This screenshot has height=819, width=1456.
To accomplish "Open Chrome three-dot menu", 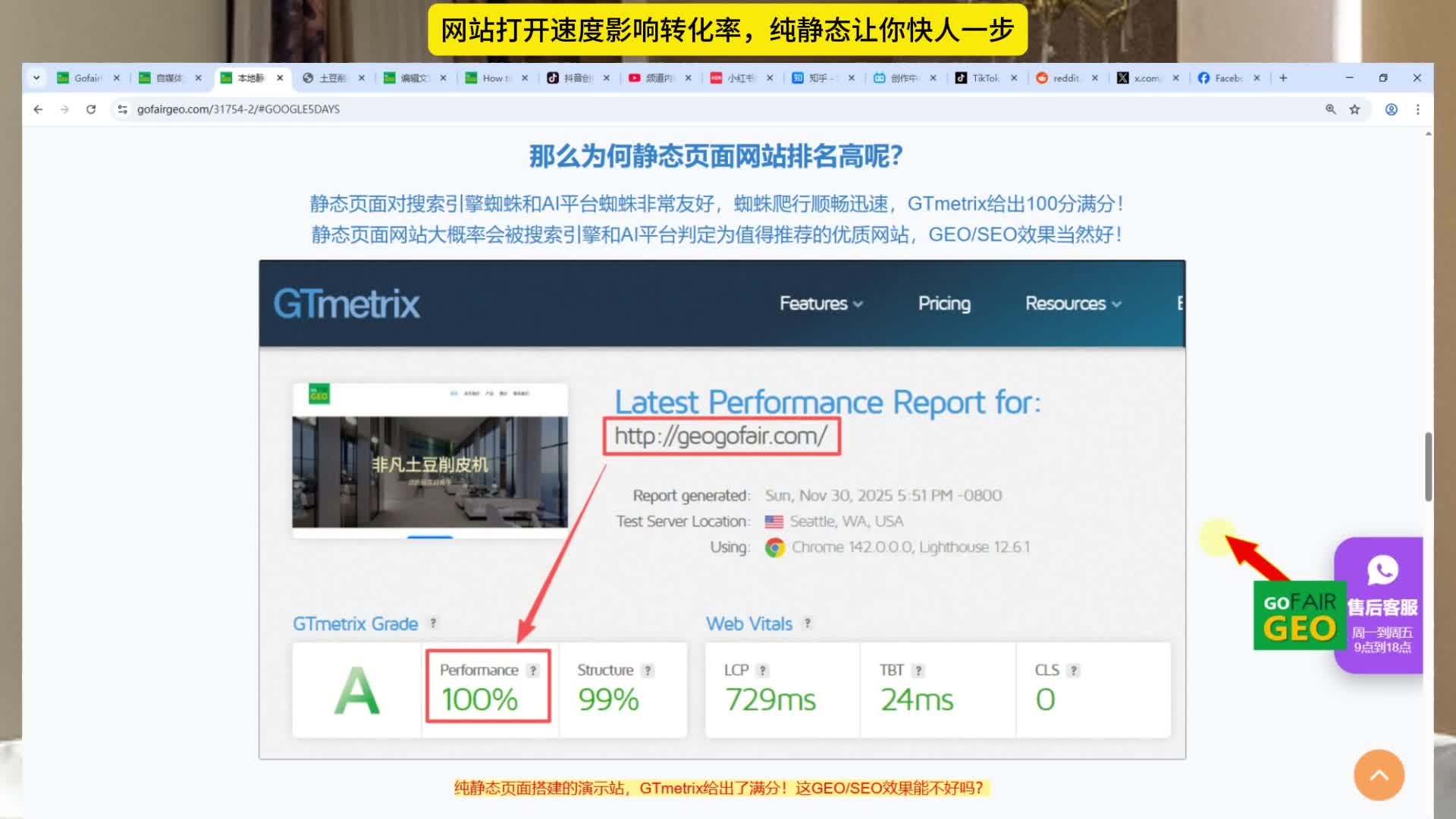I will click(x=1417, y=109).
